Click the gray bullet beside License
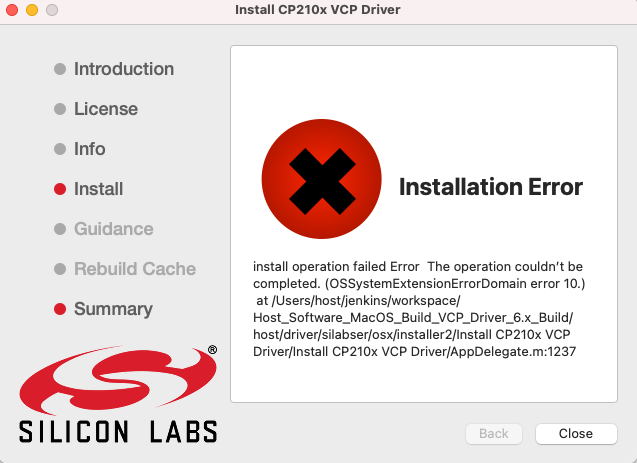 tap(60, 109)
